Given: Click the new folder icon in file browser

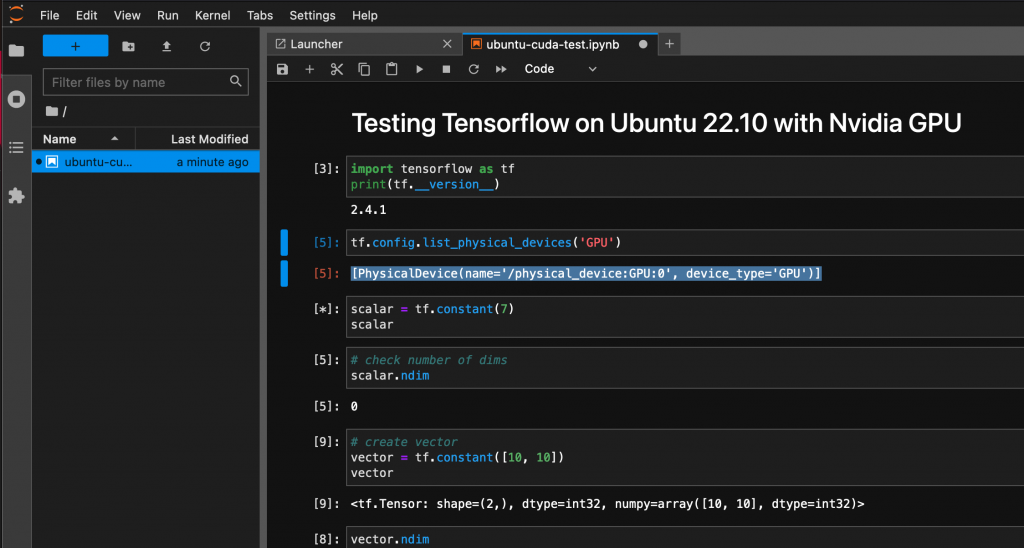Looking at the screenshot, I should [129, 46].
